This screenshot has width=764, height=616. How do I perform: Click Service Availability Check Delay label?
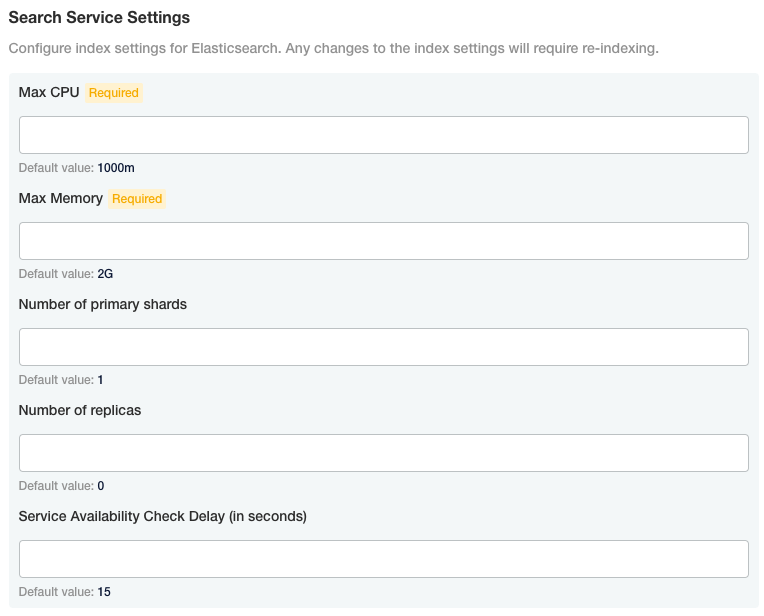(163, 516)
